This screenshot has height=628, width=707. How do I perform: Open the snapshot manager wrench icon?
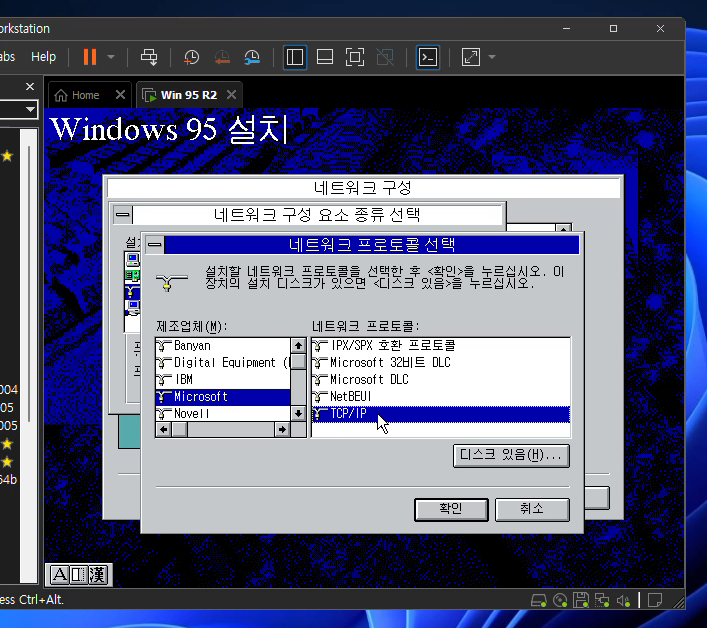[252, 57]
